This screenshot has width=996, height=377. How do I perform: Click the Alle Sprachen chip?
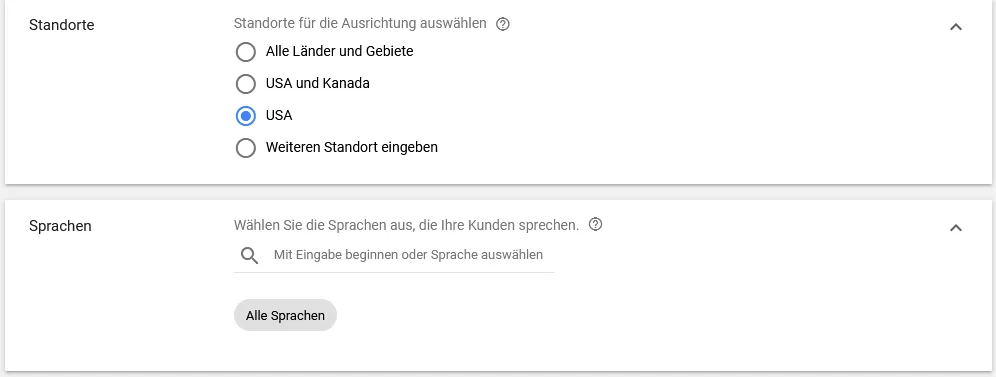point(285,315)
